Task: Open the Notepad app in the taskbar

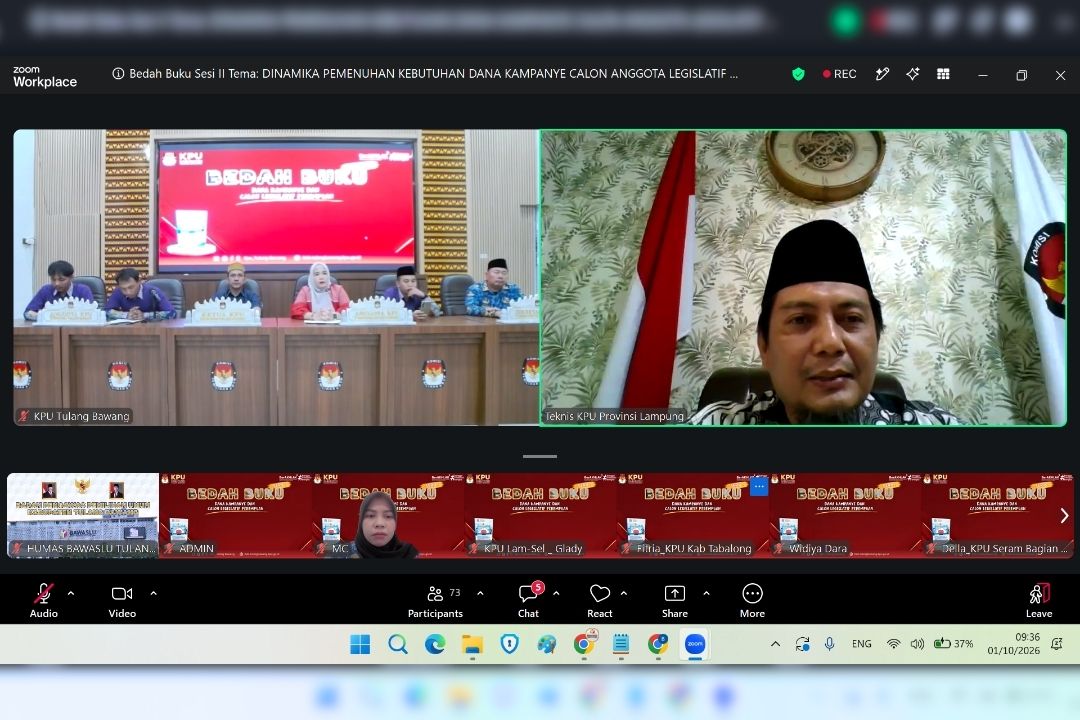Action: tap(621, 644)
